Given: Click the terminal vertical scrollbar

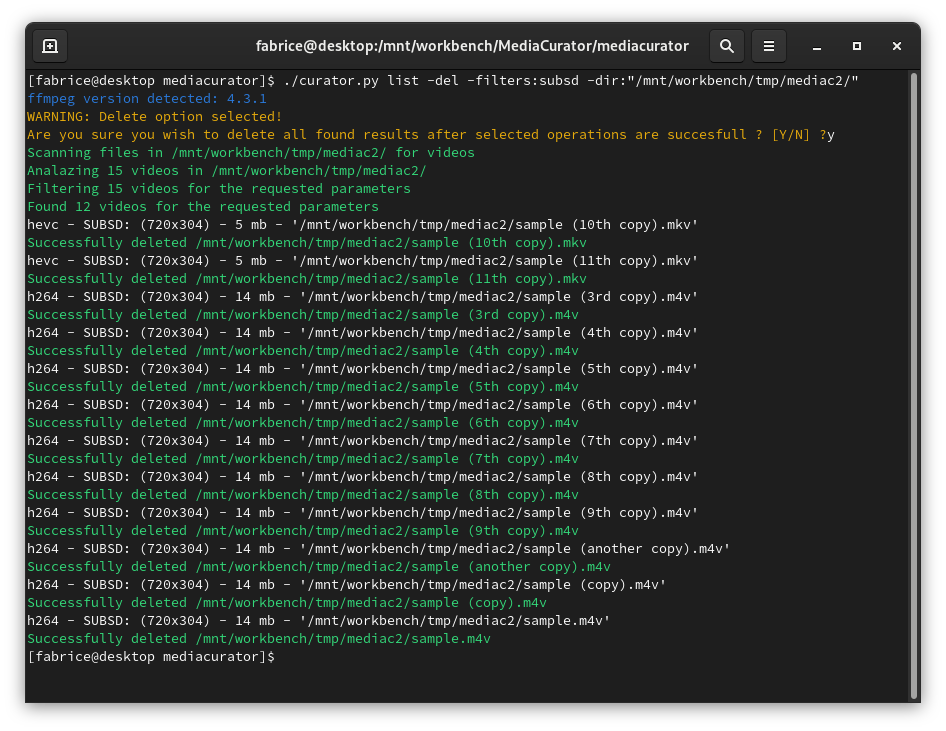Looking at the screenshot, I should 913,385.
